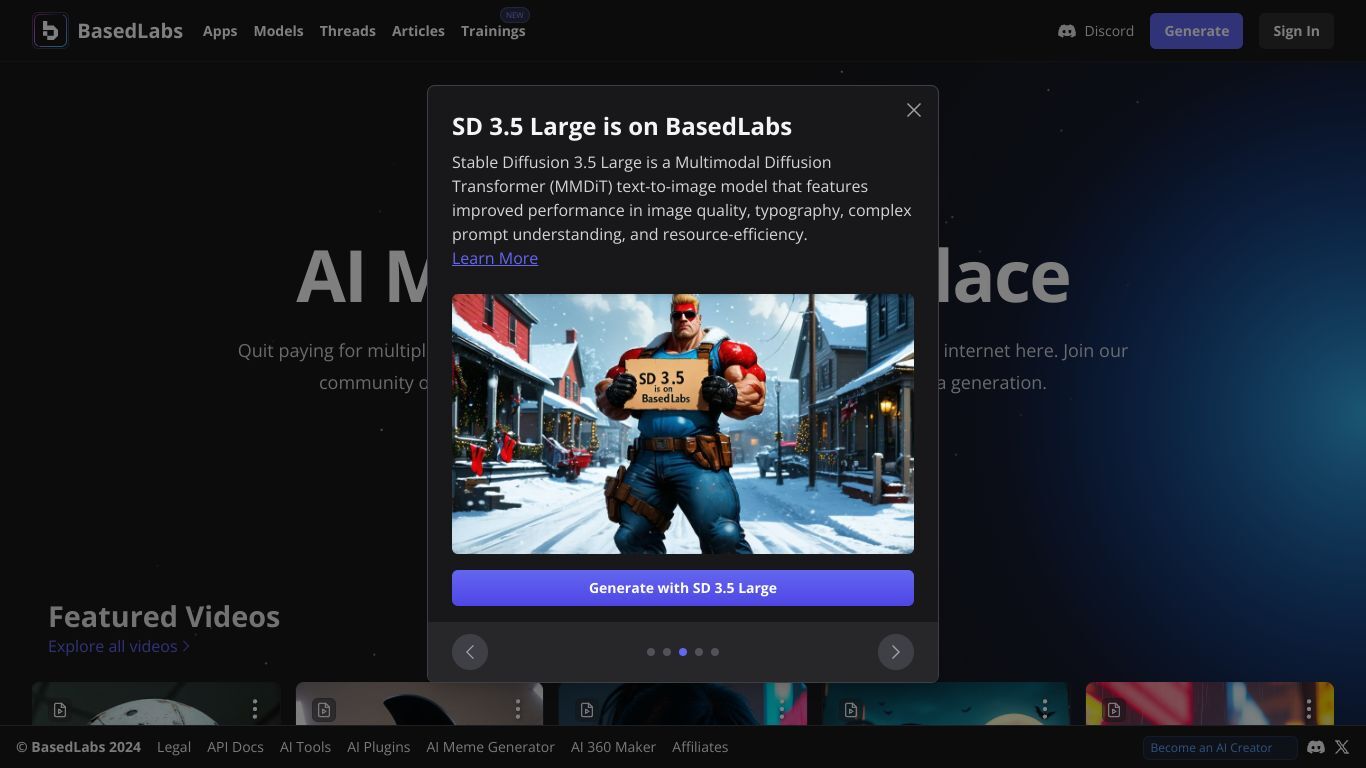Screen dimensions: 1366x768
Task: Open Explore all videos link
Action: 119,646
